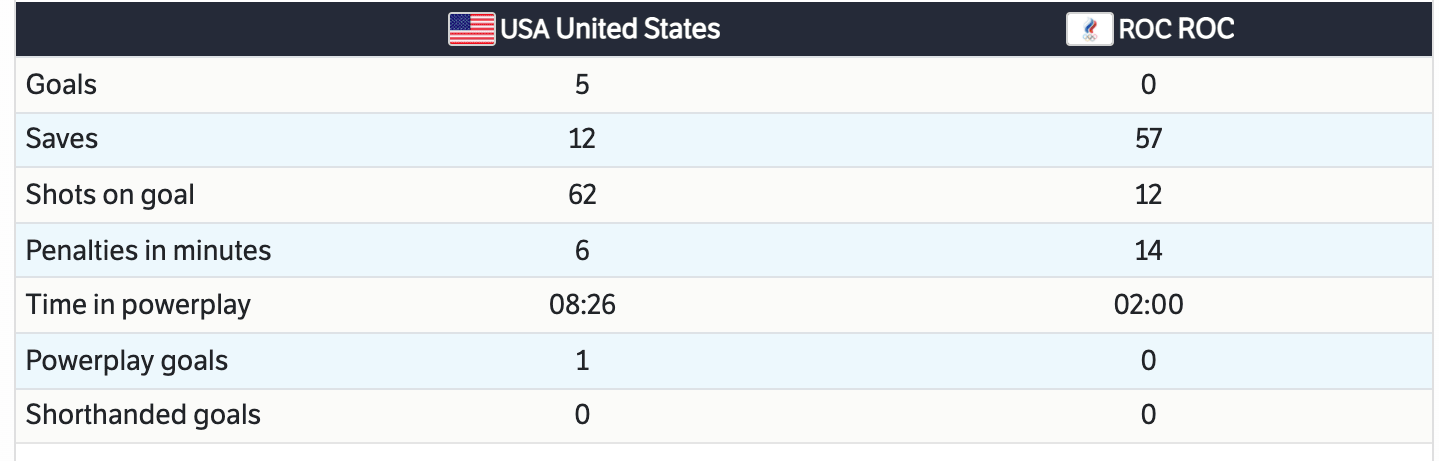Click the Time in powerplay row label
Viewport: 1439px width, 461px height.
tap(138, 304)
